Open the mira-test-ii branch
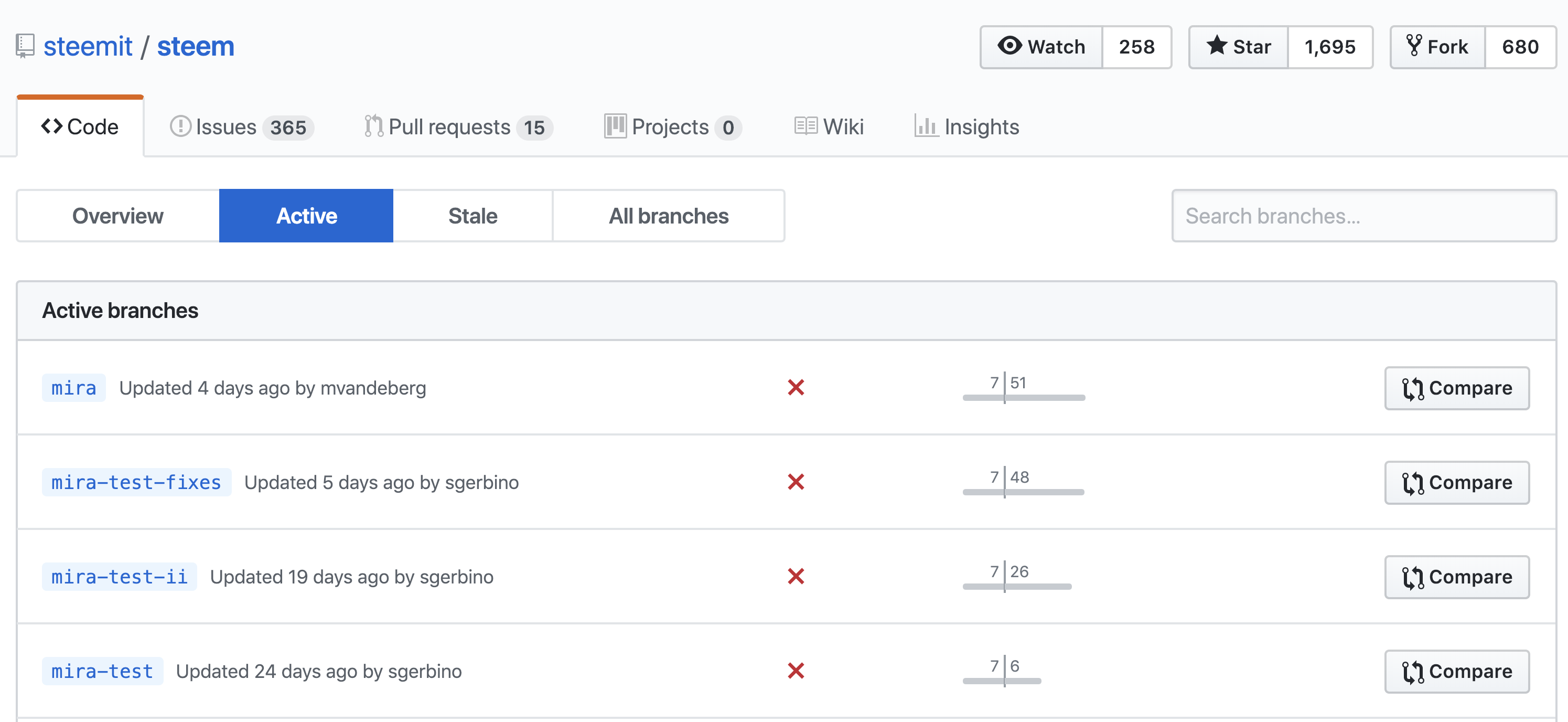The height and width of the screenshot is (722, 1568). pos(120,577)
